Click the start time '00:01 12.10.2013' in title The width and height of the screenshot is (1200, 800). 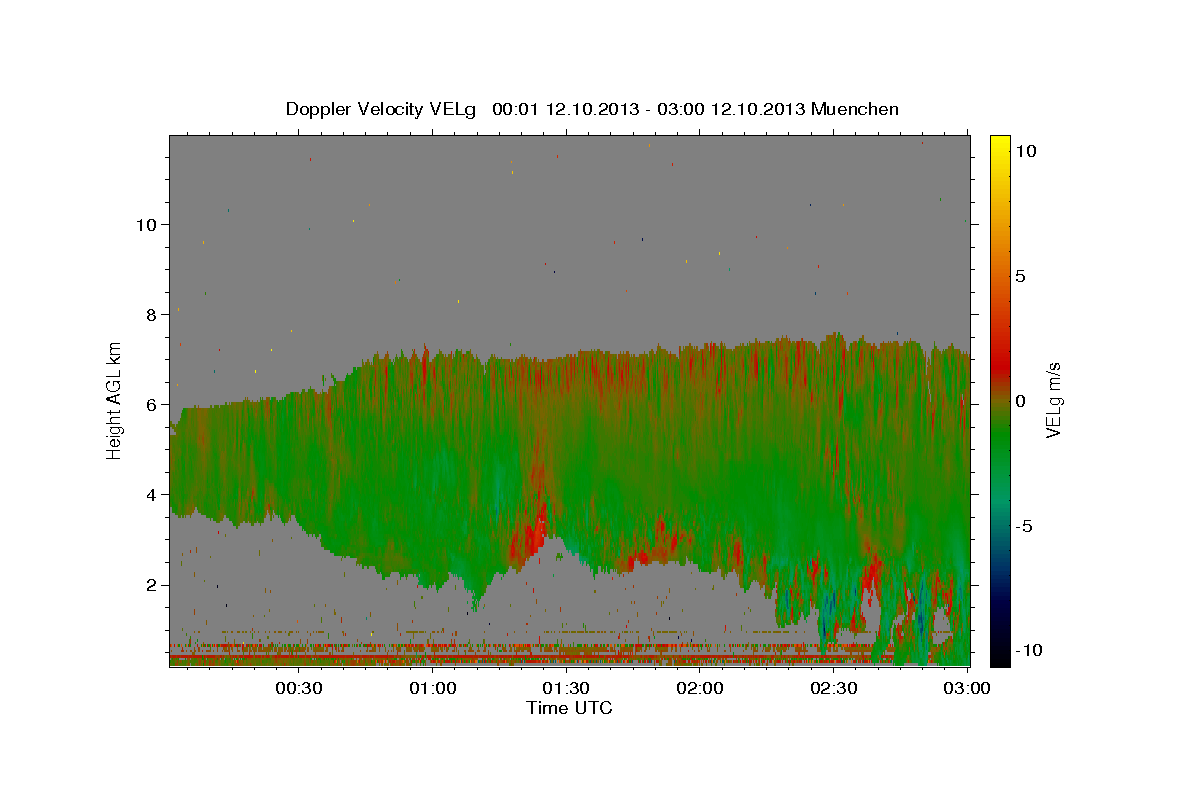pyautogui.click(x=564, y=109)
